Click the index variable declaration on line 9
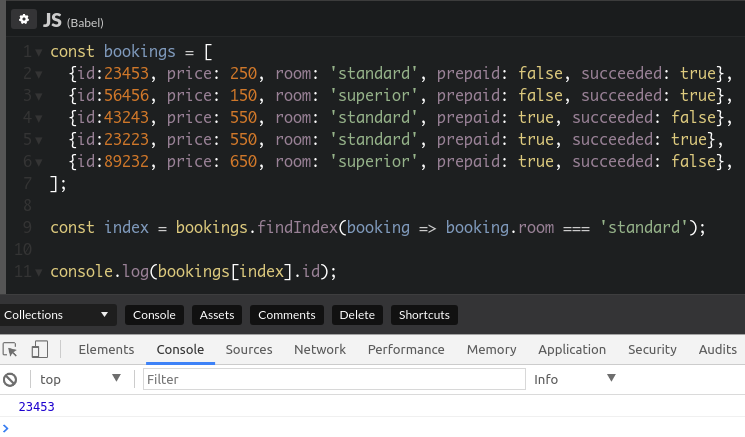745x437 pixels. tap(126, 228)
